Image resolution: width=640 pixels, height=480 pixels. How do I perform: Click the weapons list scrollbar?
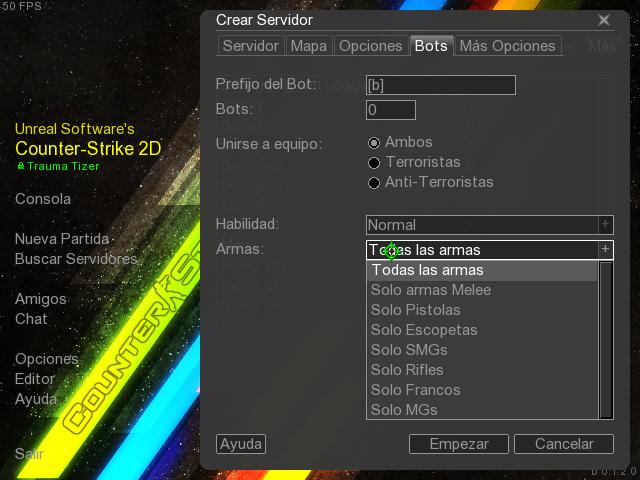point(606,340)
